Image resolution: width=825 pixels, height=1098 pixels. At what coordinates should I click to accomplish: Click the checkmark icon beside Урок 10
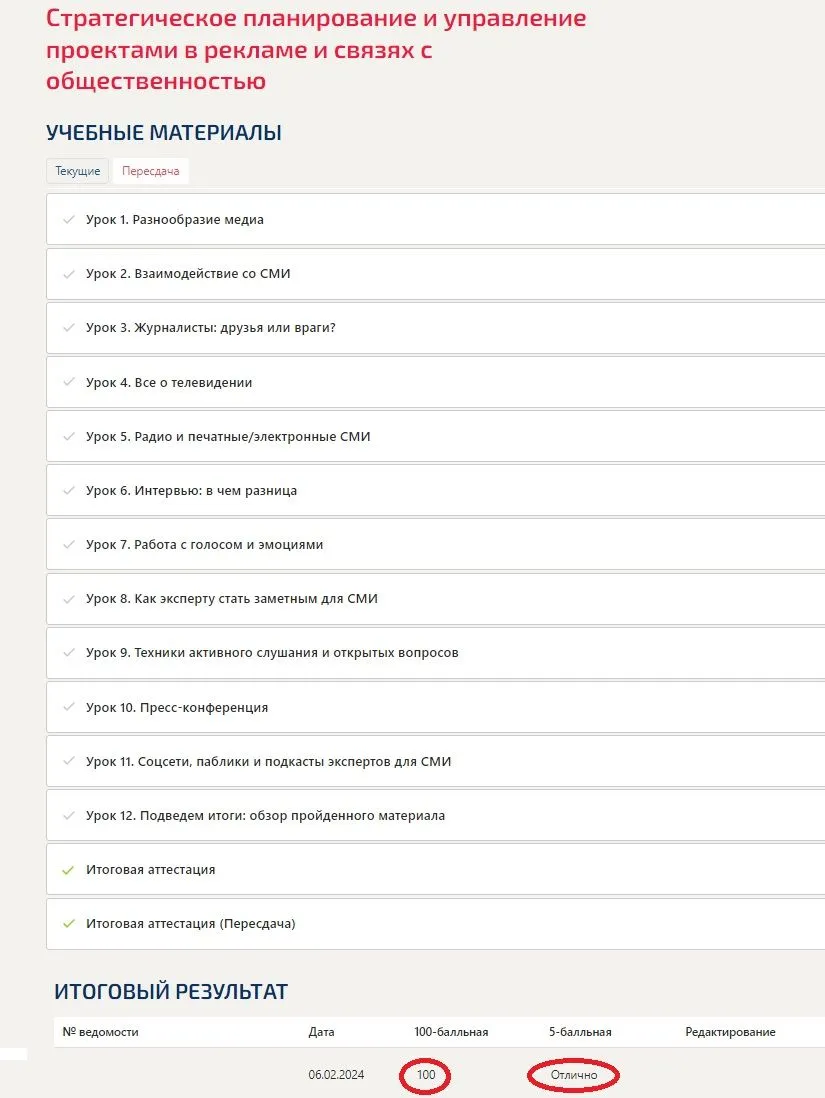click(69, 707)
